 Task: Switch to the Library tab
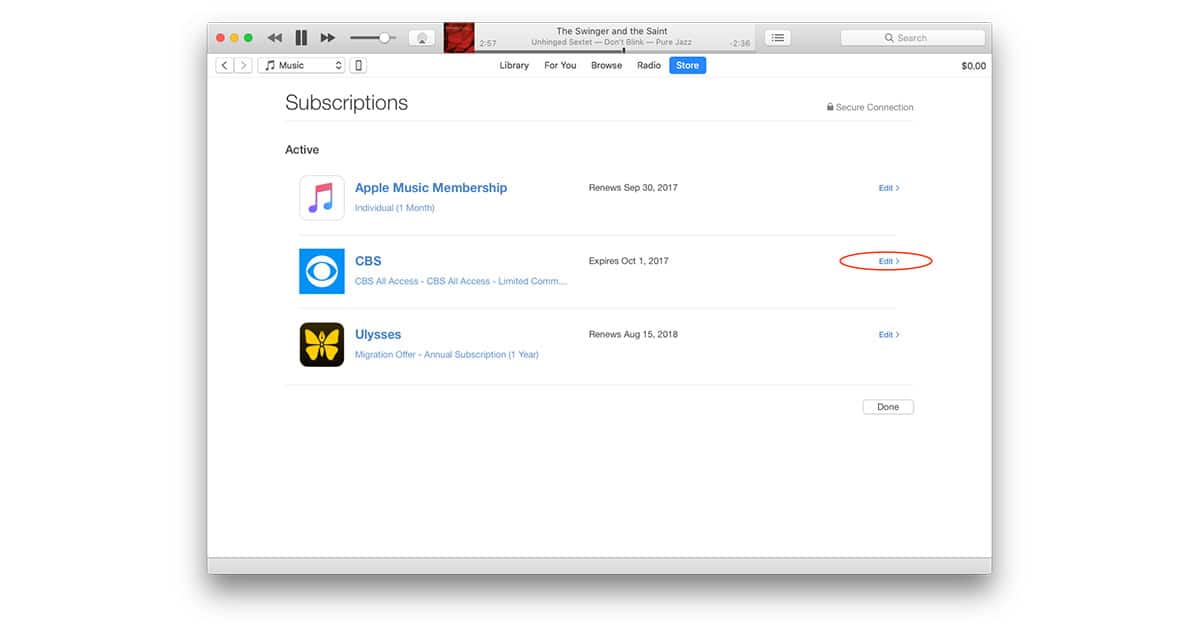(x=514, y=65)
